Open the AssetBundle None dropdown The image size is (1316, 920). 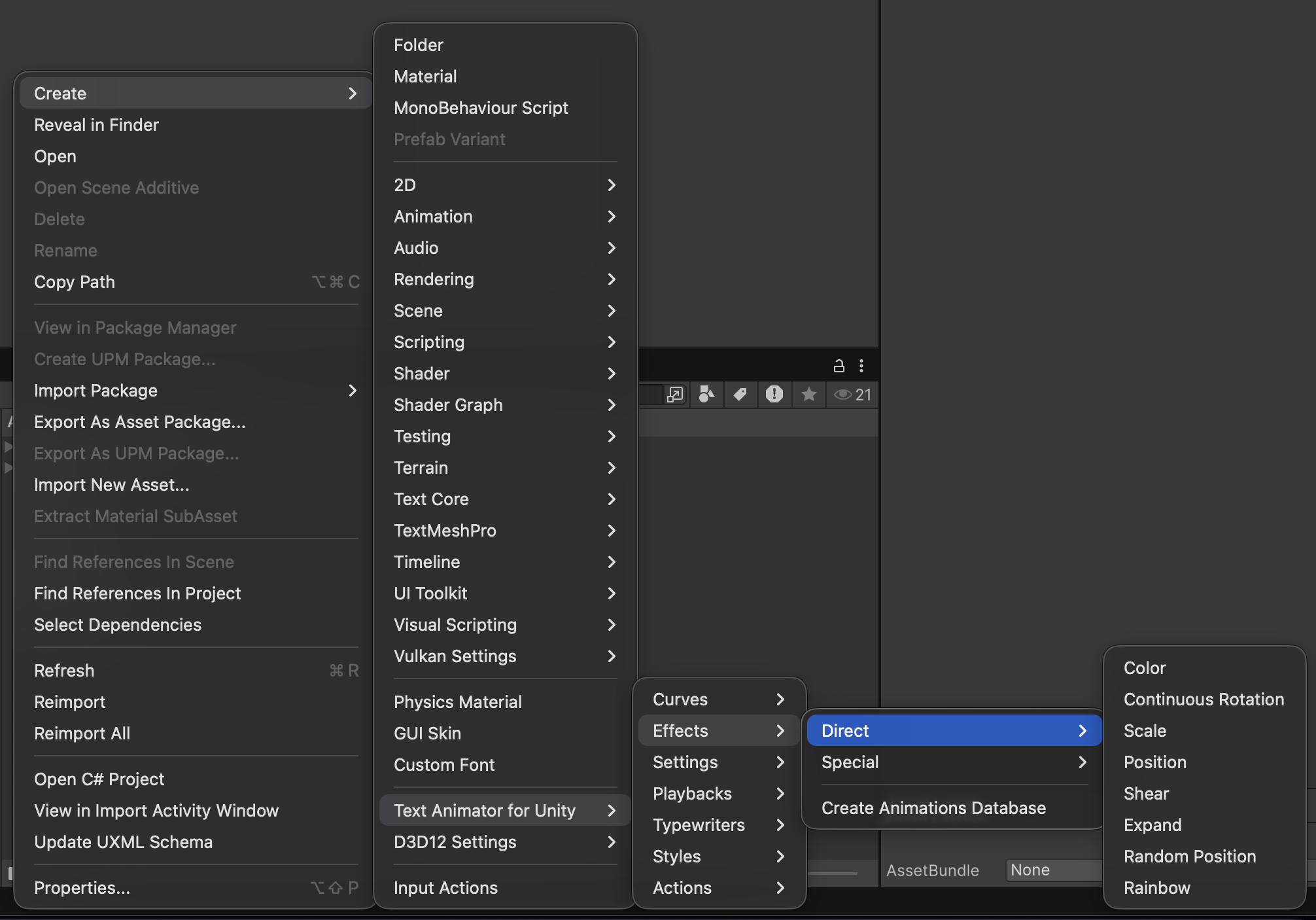[x=1053, y=870]
